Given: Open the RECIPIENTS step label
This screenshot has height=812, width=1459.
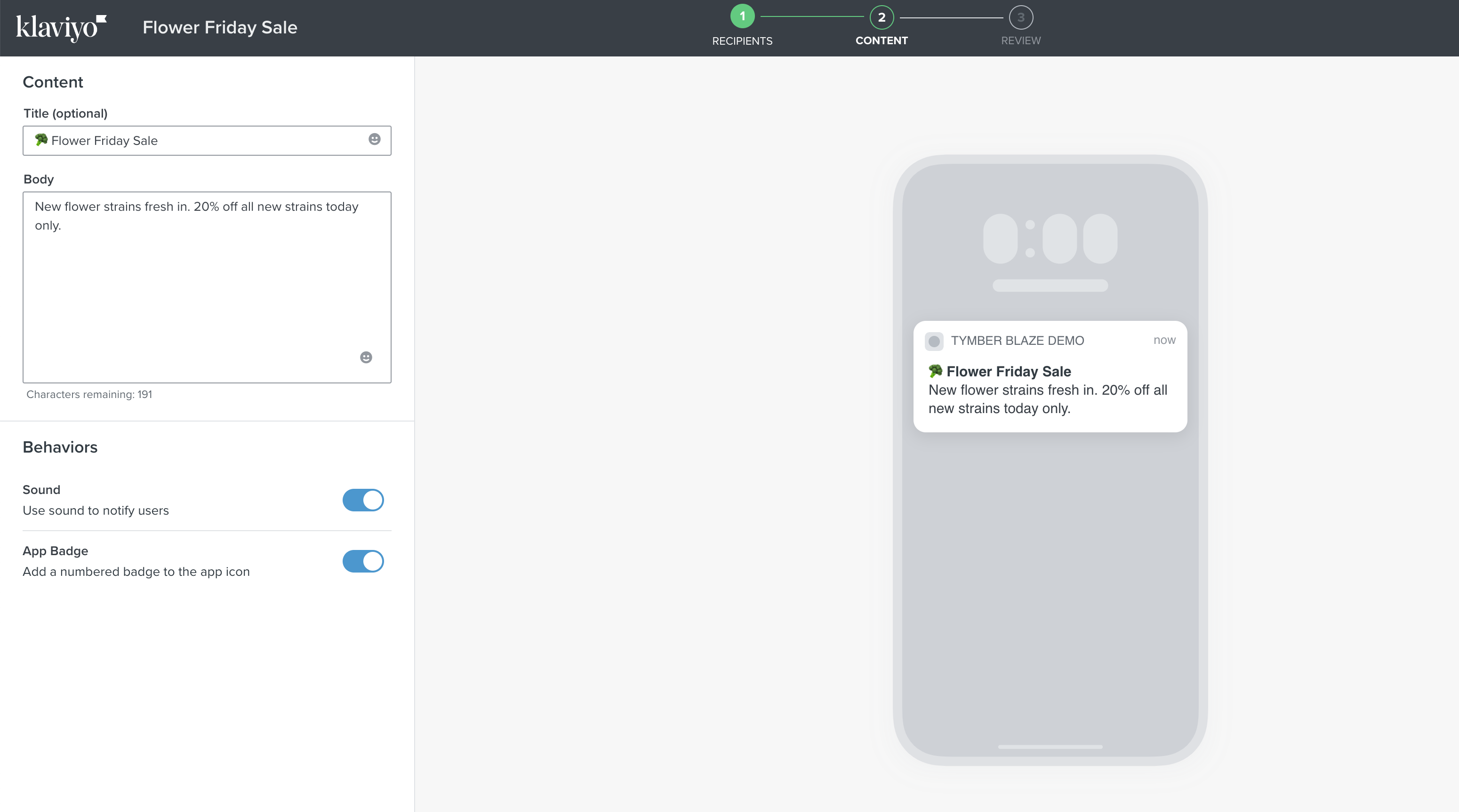Looking at the screenshot, I should [x=742, y=41].
